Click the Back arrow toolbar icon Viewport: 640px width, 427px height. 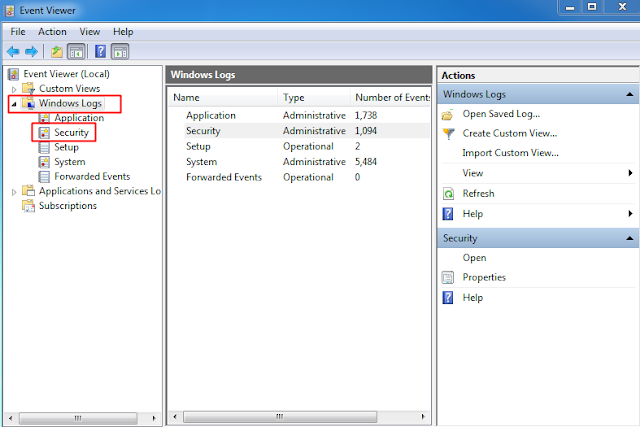tap(13, 52)
